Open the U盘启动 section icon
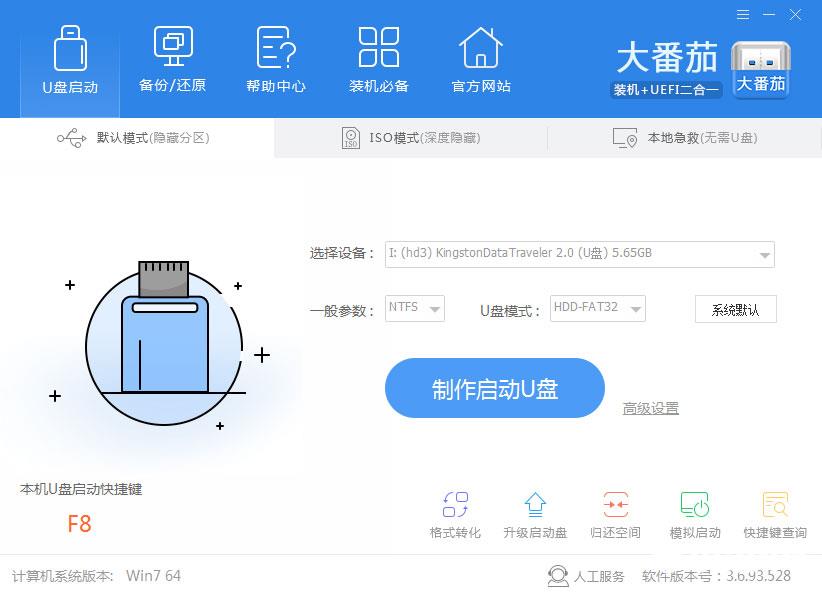This screenshot has height=595, width=822. coord(70,48)
